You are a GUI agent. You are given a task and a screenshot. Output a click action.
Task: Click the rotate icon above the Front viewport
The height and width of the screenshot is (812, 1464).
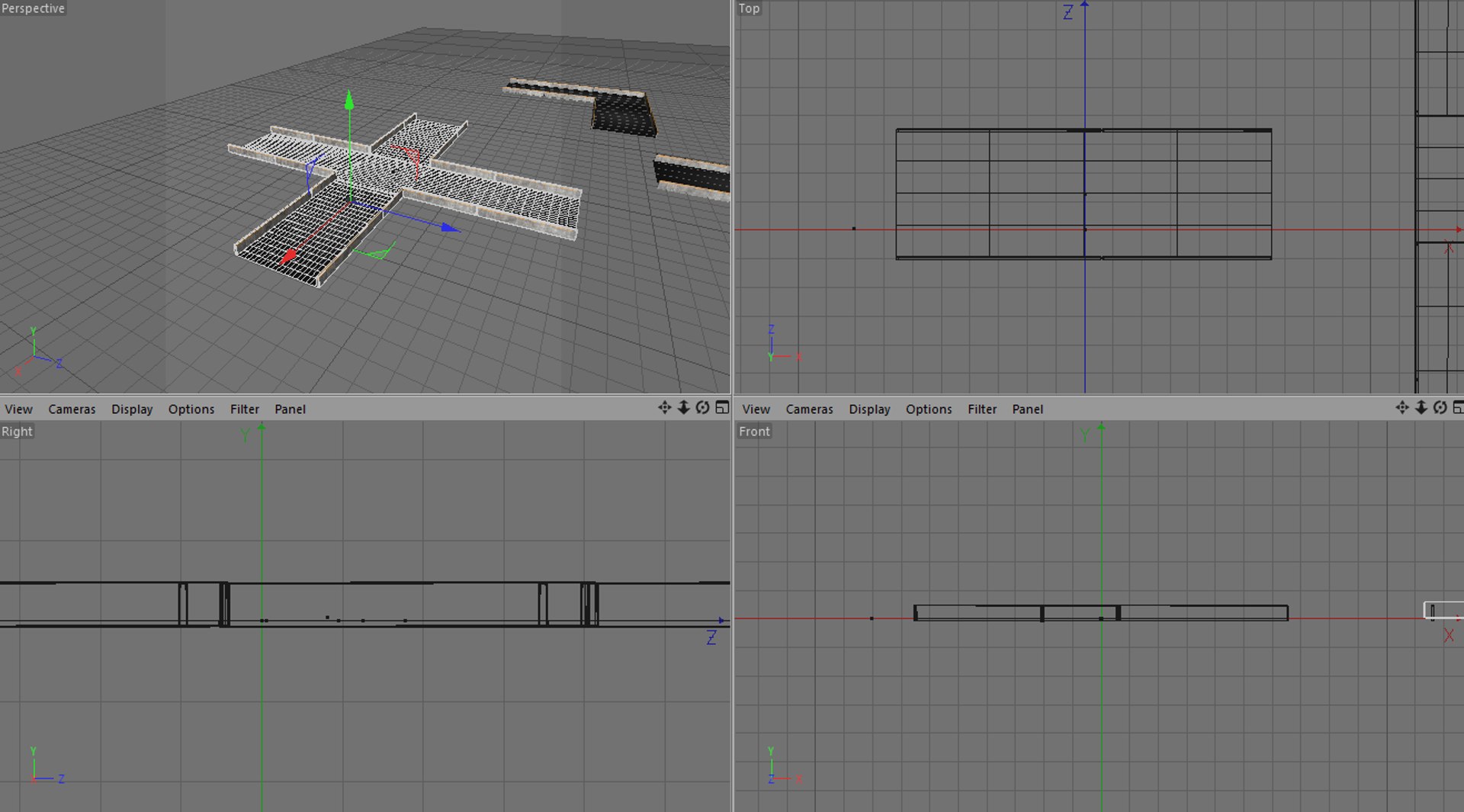(1440, 408)
